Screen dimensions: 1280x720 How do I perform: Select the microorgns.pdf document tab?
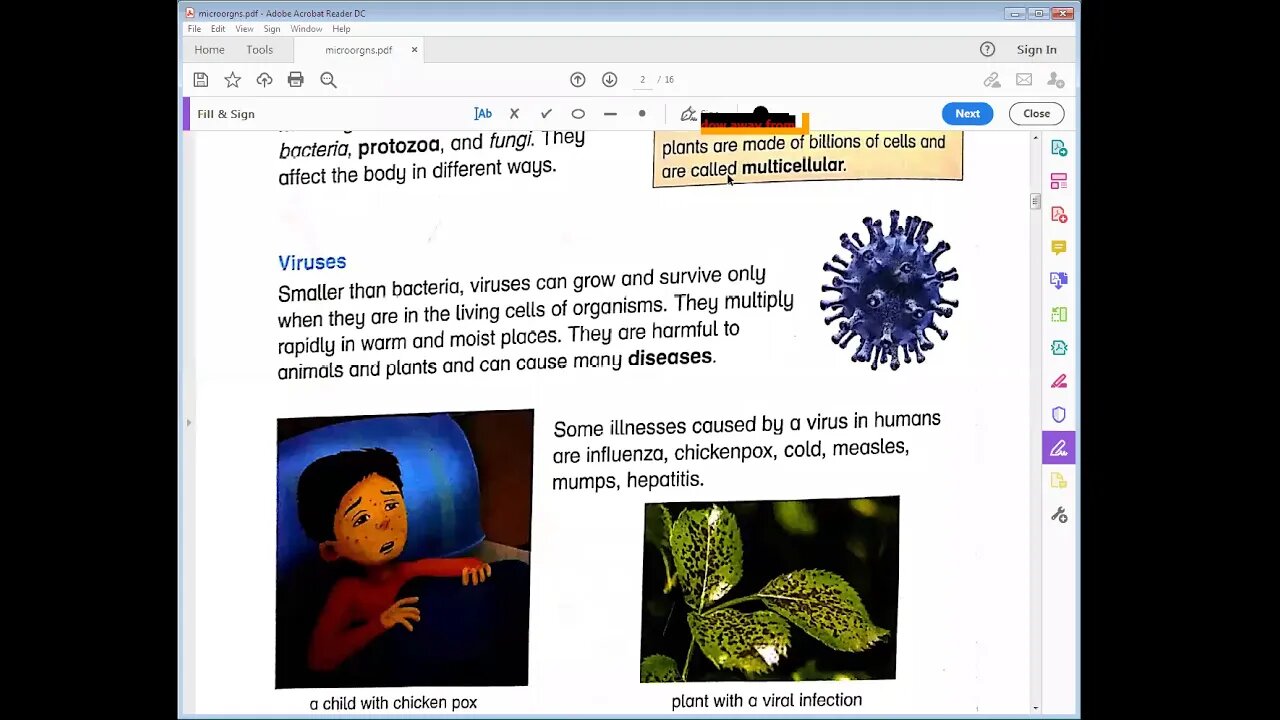click(x=358, y=50)
